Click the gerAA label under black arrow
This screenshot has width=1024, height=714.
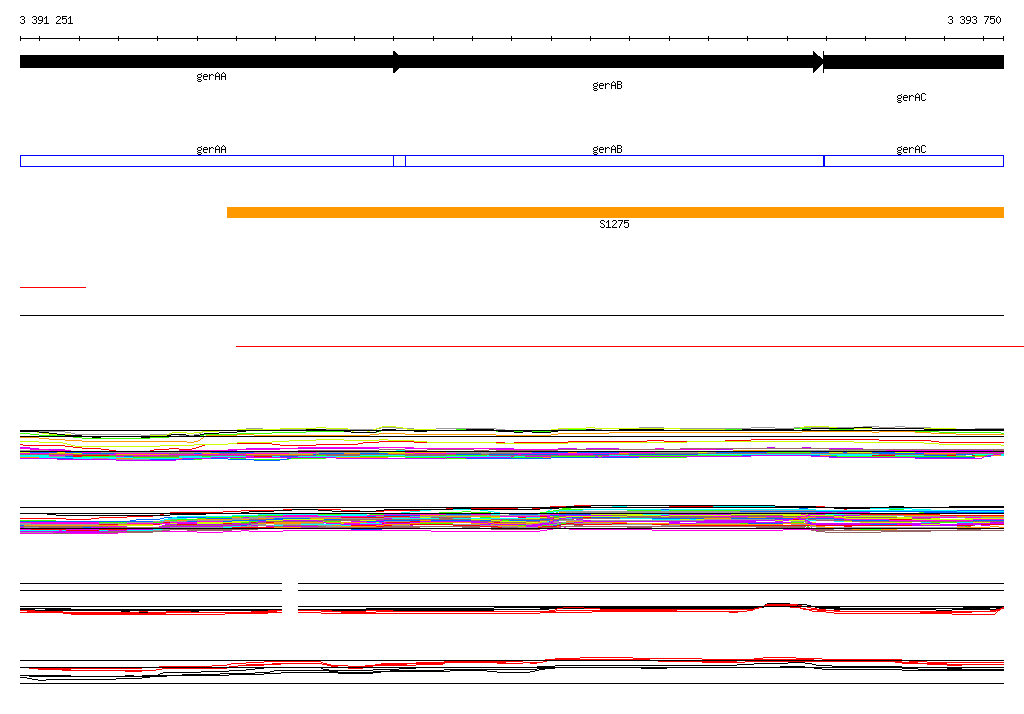coord(212,76)
